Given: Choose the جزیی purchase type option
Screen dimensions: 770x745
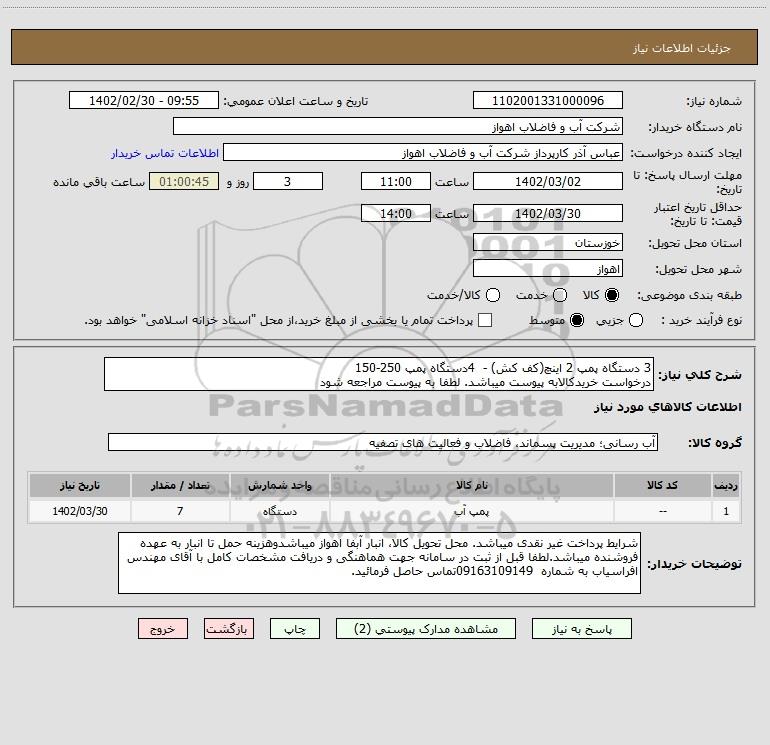Looking at the screenshot, I should point(635,320).
